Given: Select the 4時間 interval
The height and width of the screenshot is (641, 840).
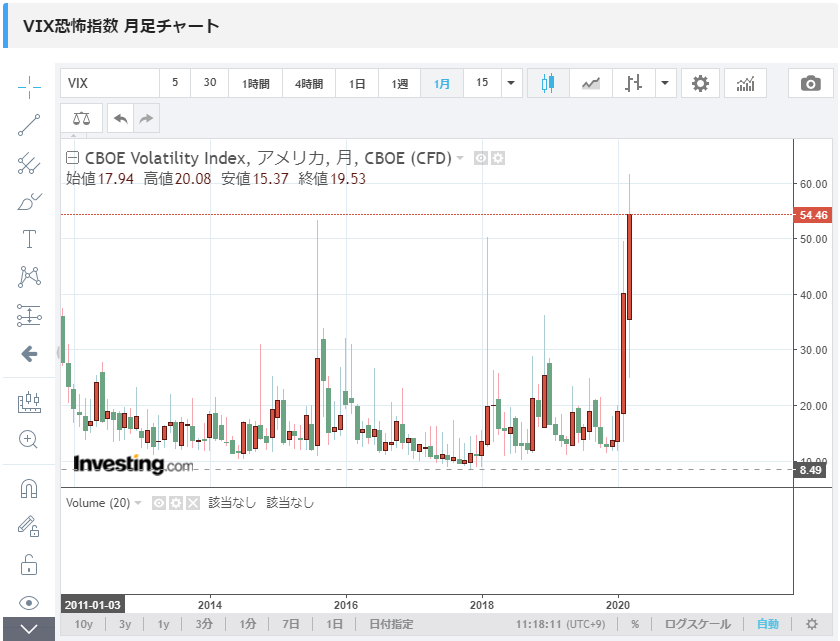Looking at the screenshot, I should pos(309,83).
